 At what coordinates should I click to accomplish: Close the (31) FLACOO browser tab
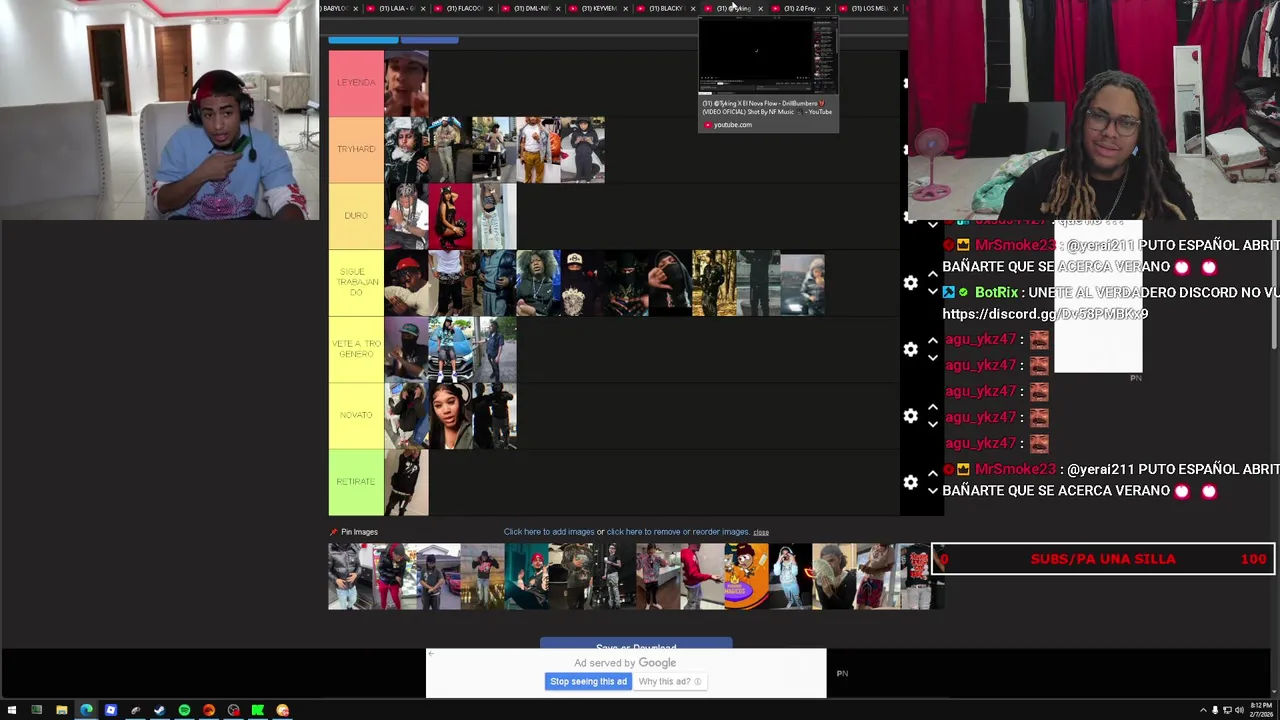click(x=490, y=9)
